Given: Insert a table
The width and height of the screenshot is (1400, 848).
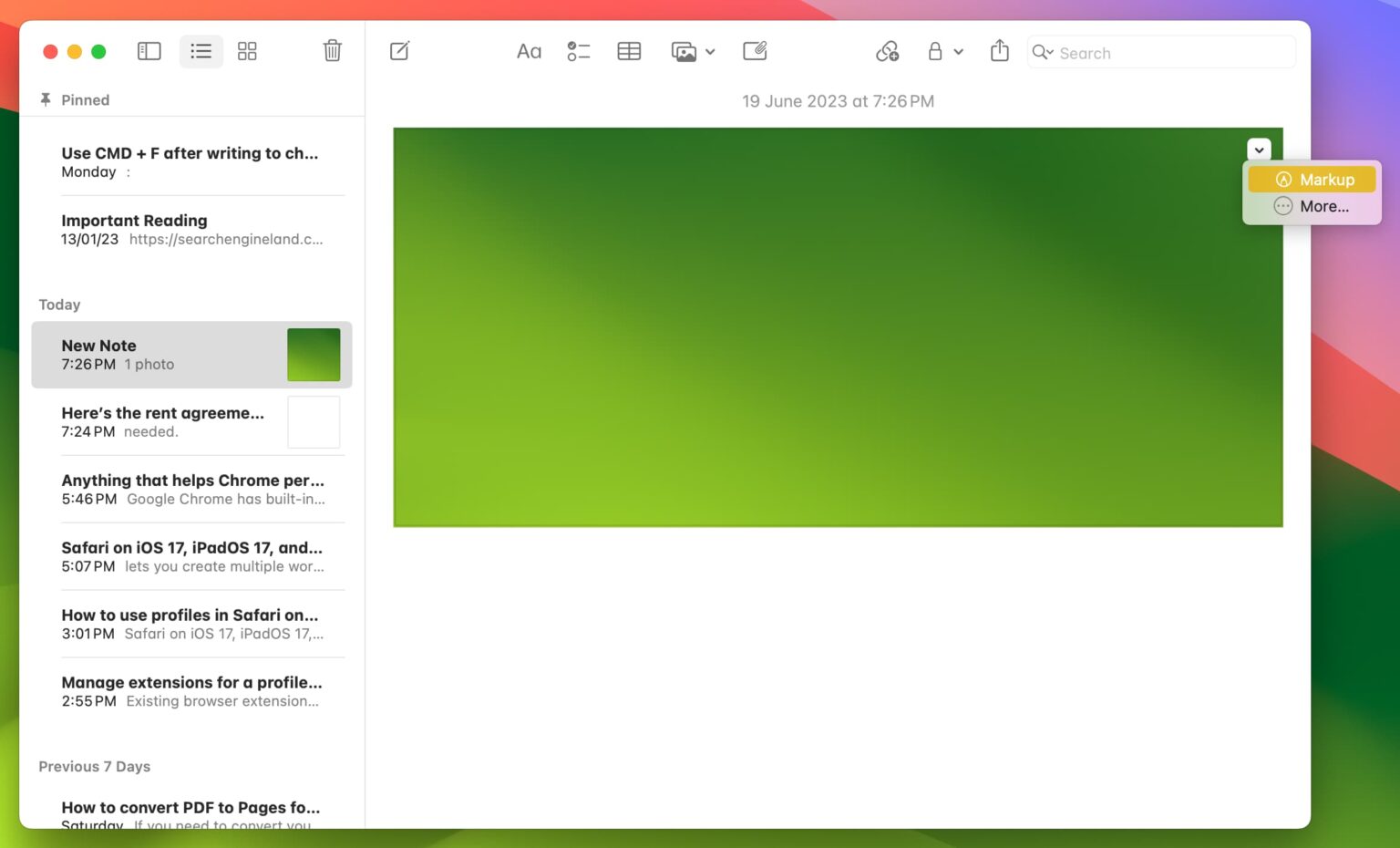Looking at the screenshot, I should (x=629, y=51).
